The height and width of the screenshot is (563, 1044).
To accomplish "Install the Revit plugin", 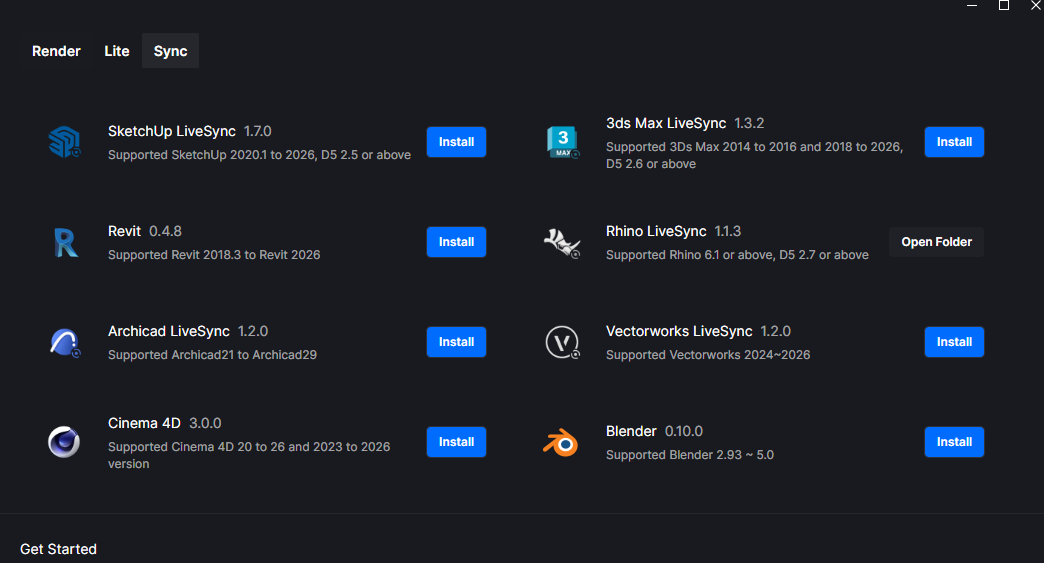I will click(x=456, y=242).
